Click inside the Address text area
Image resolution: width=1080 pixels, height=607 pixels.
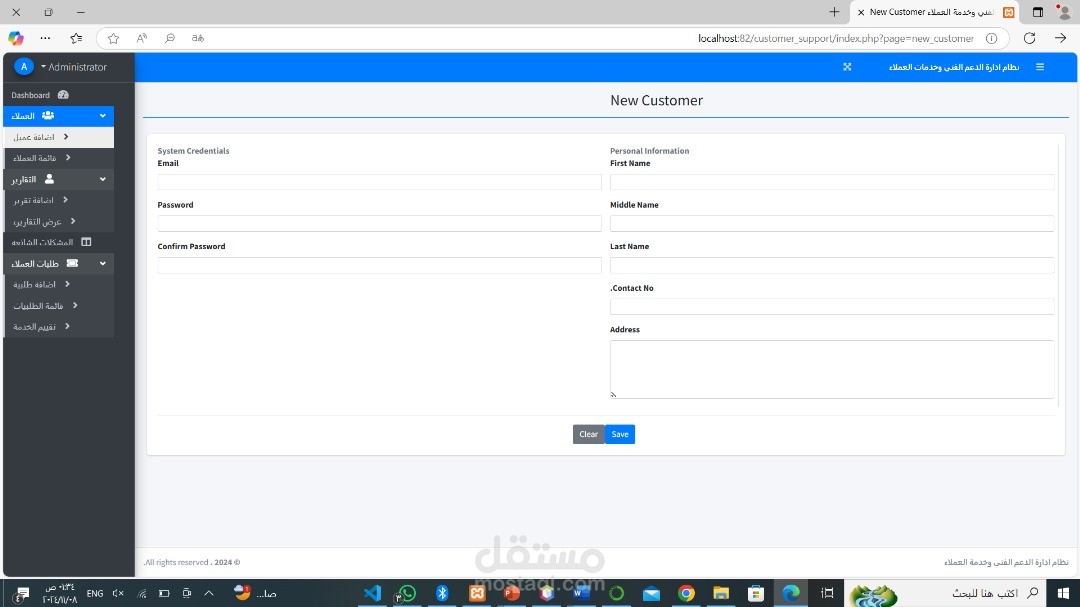point(832,369)
